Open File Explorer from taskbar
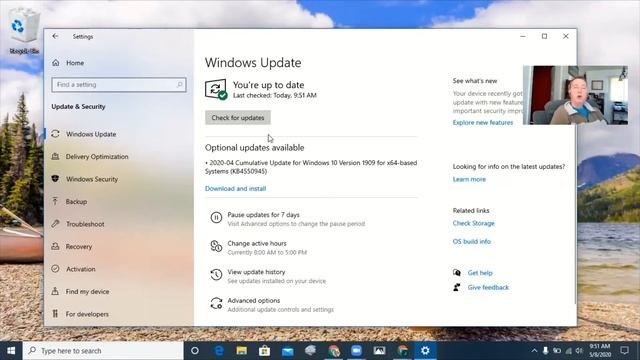Screen dimensions: 640x360 click(242, 351)
